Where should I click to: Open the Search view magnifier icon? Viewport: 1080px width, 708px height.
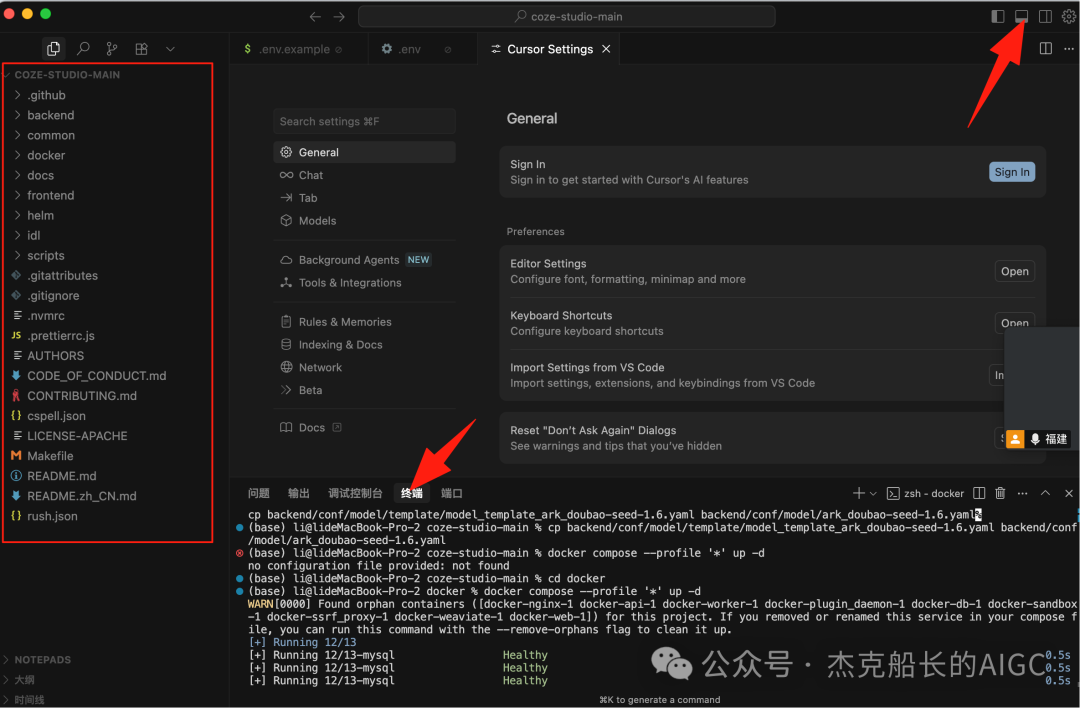click(83, 48)
